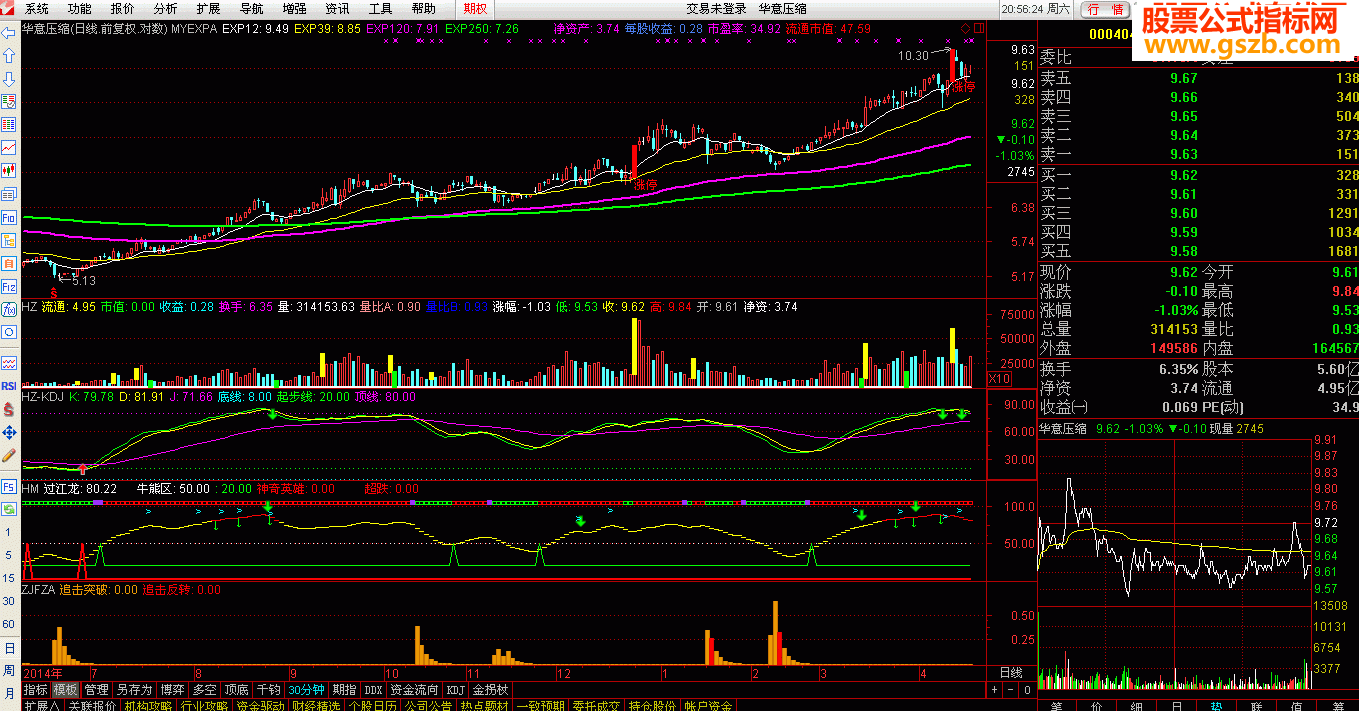Select the 周 weekly period in the sidebar
The width and height of the screenshot is (1359, 711).
(x=9, y=670)
